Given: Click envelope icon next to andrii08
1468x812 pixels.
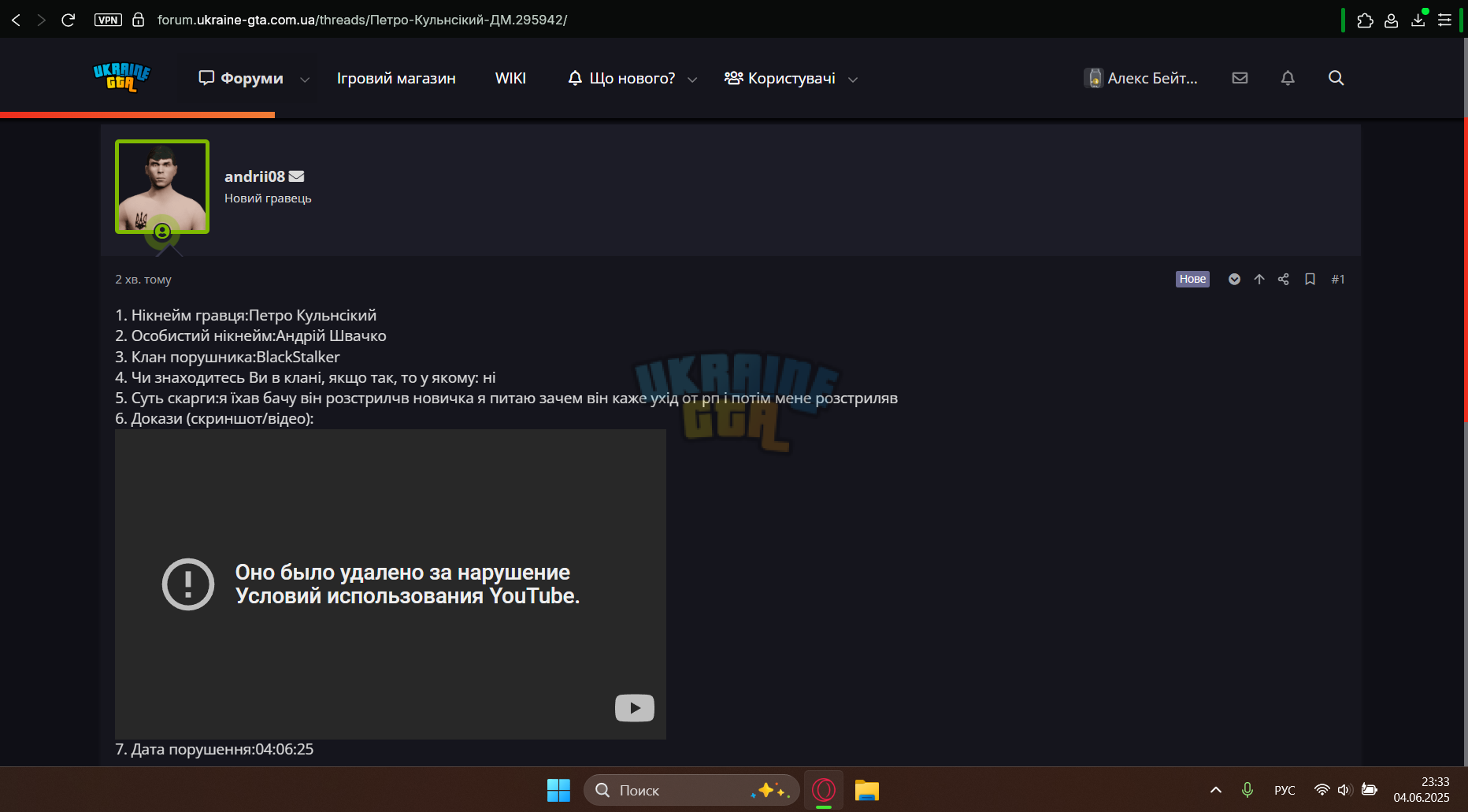Looking at the screenshot, I should [x=296, y=176].
